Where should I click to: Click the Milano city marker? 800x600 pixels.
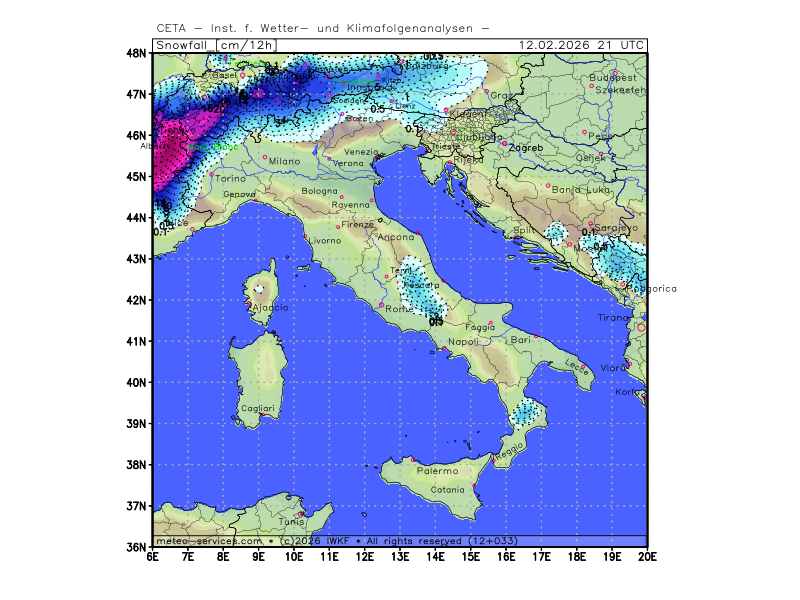tap(265, 157)
